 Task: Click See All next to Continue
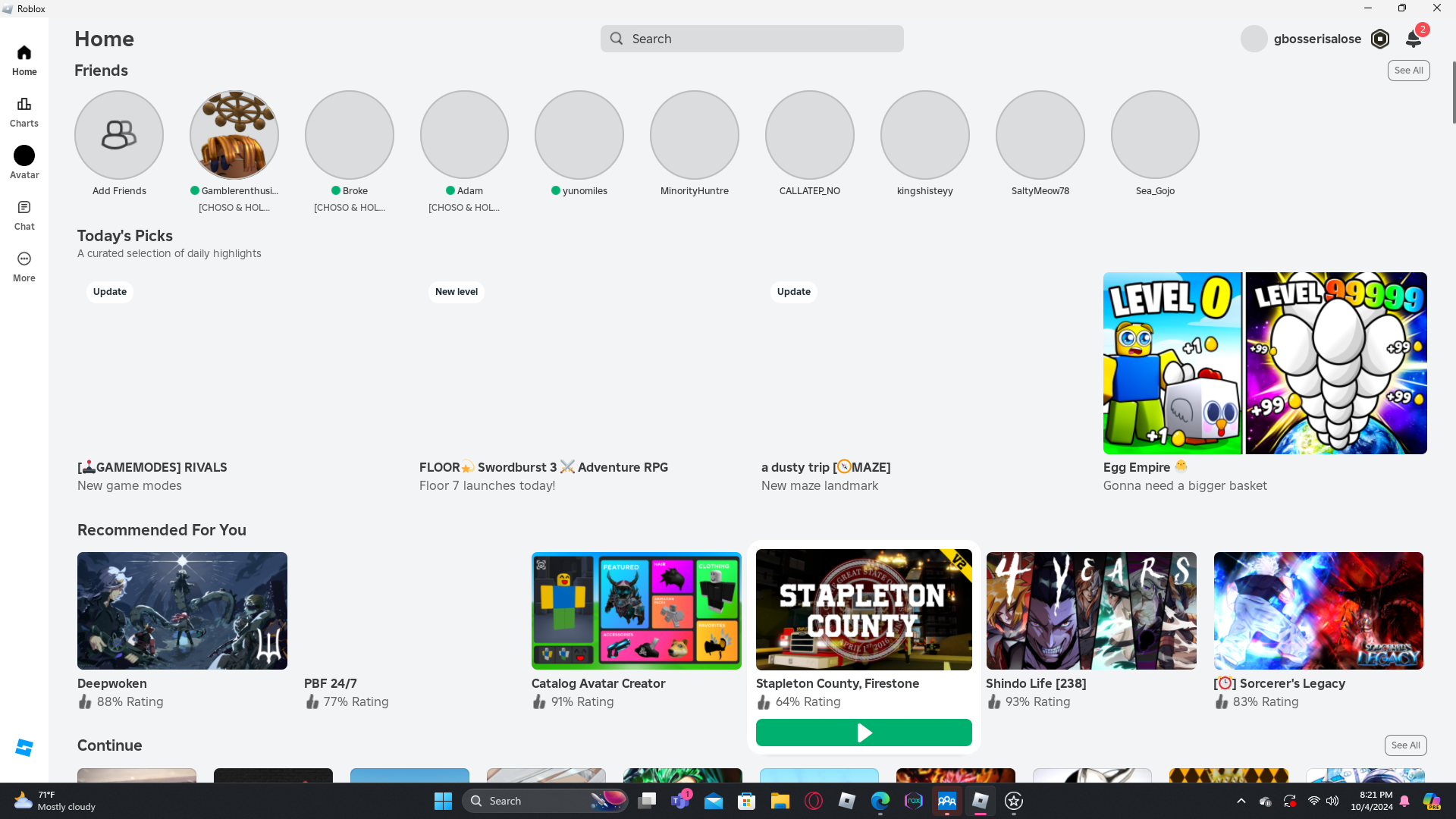pyautogui.click(x=1405, y=745)
